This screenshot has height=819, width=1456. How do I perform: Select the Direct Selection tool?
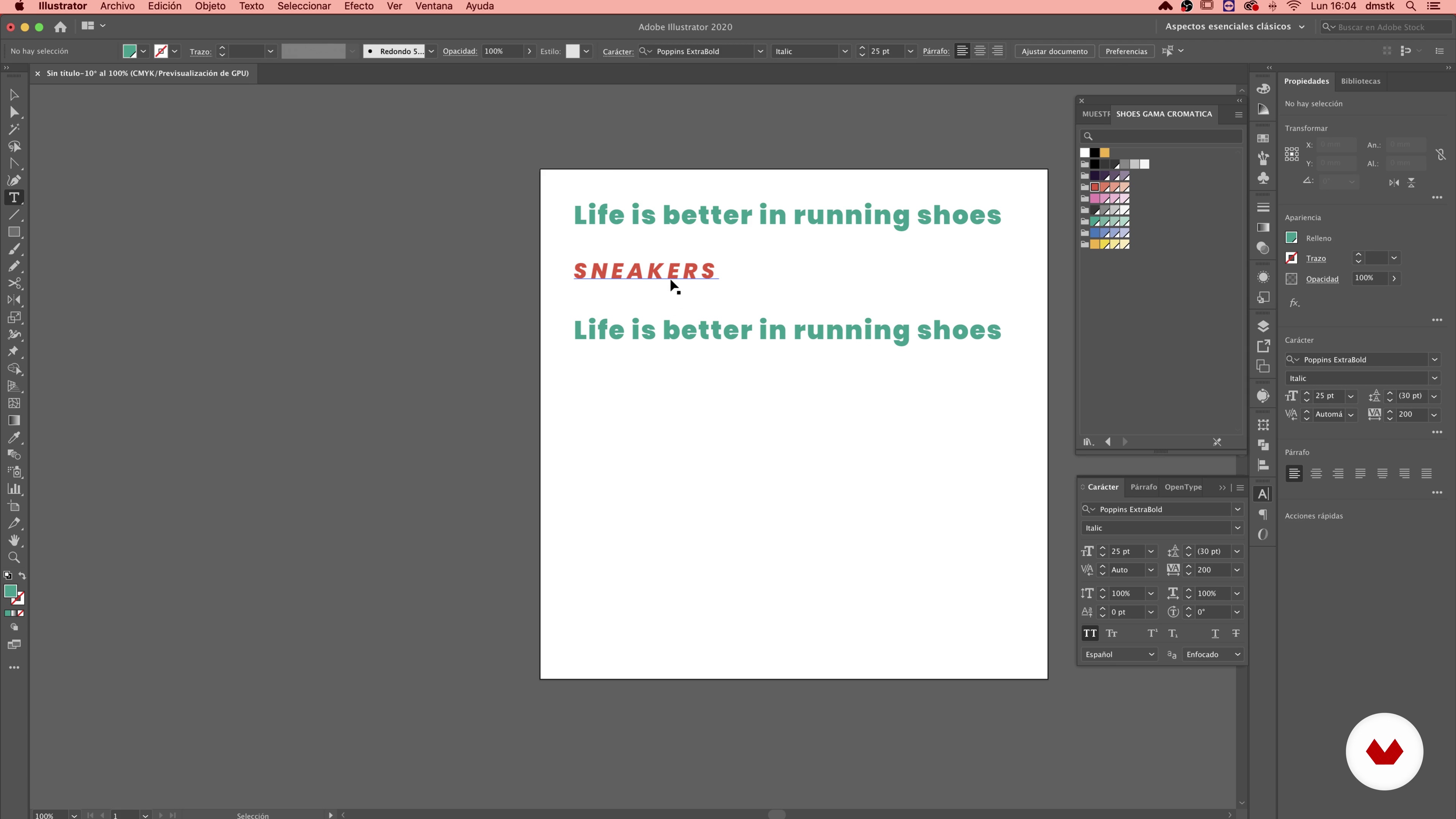coord(14,113)
